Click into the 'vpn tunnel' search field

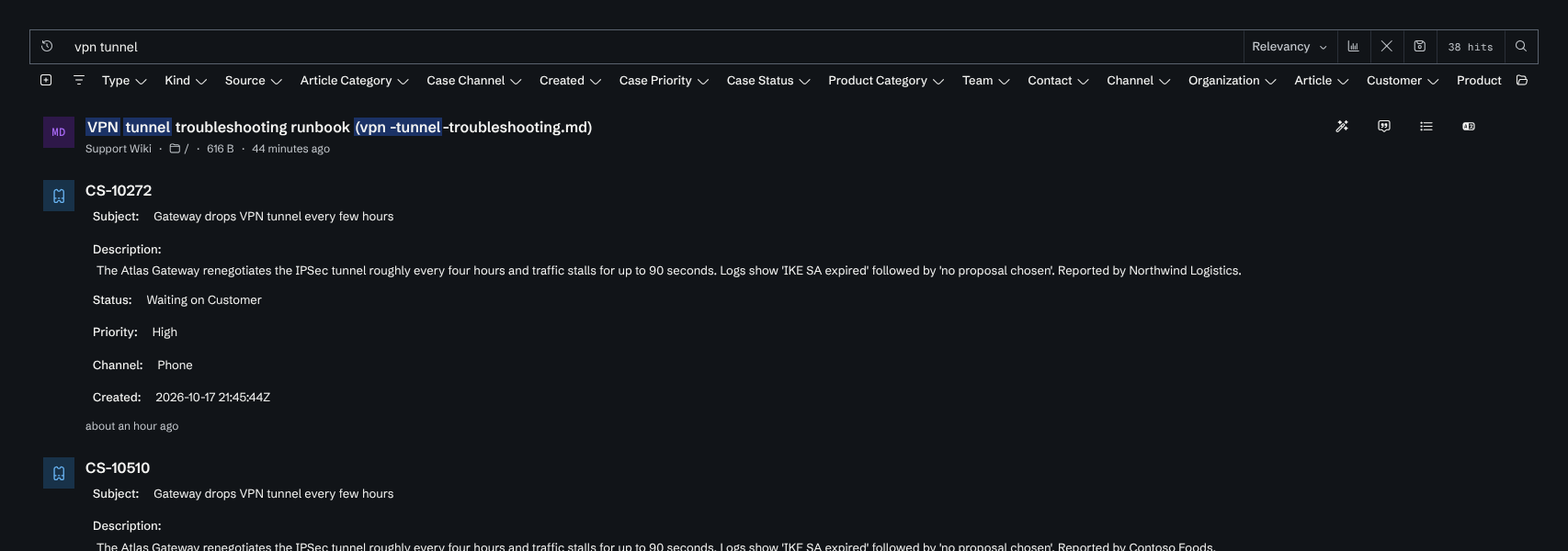click(x=653, y=47)
